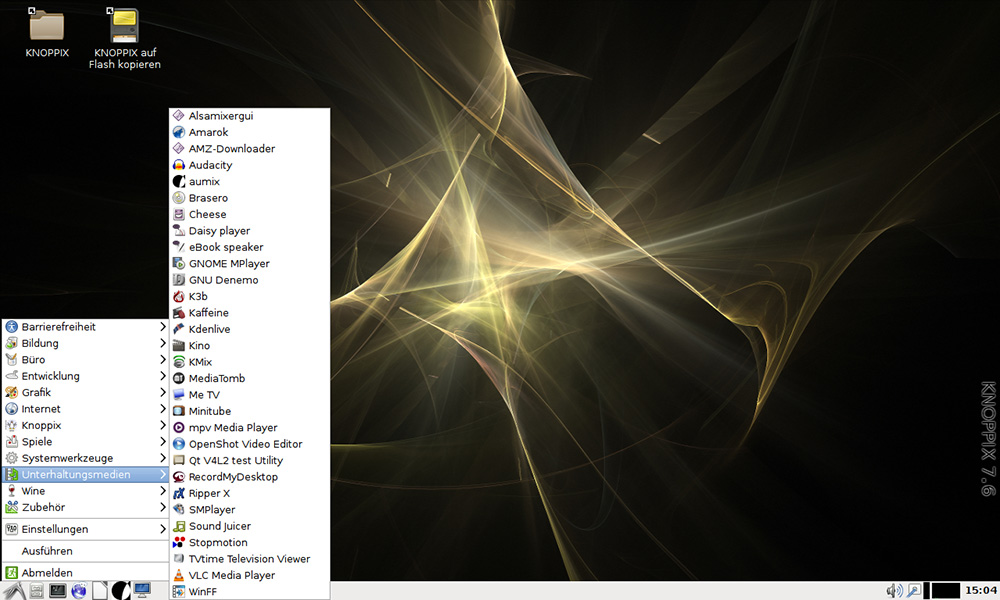Open the Systemwerkzeuge menu category
The height and width of the screenshot is (600, 1000).
coord(85,458)
